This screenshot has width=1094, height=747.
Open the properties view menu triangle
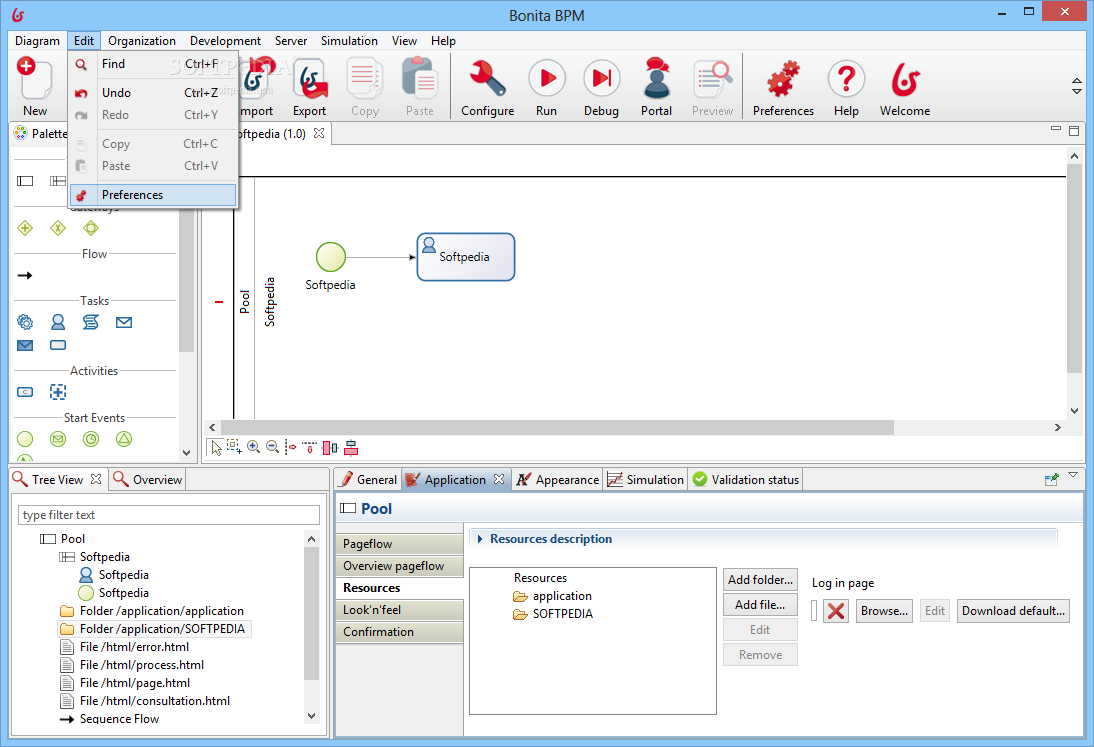(x=1073, y=475)
